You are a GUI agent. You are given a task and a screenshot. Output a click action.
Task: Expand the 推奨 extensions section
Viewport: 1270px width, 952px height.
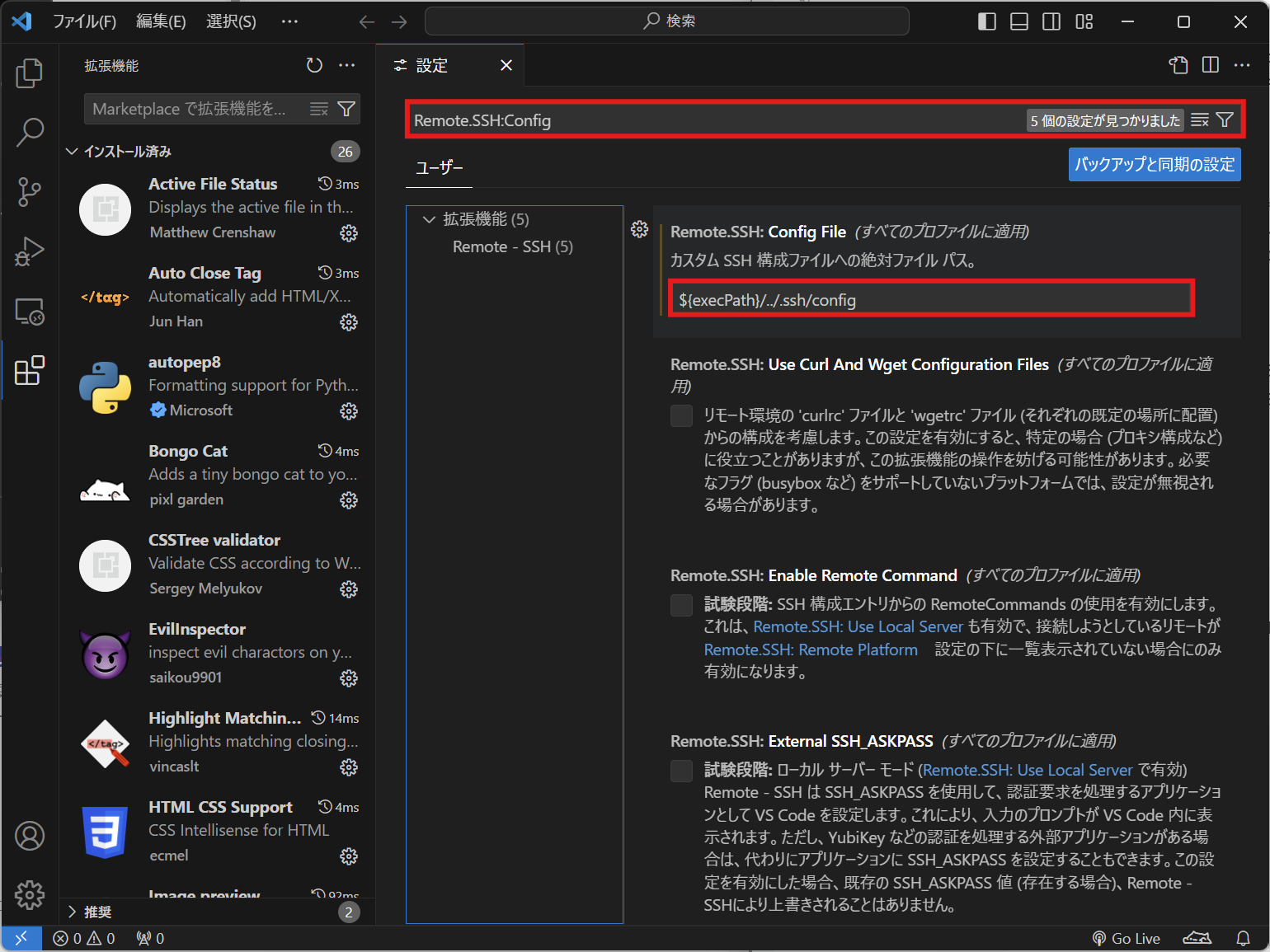(72, 912)
